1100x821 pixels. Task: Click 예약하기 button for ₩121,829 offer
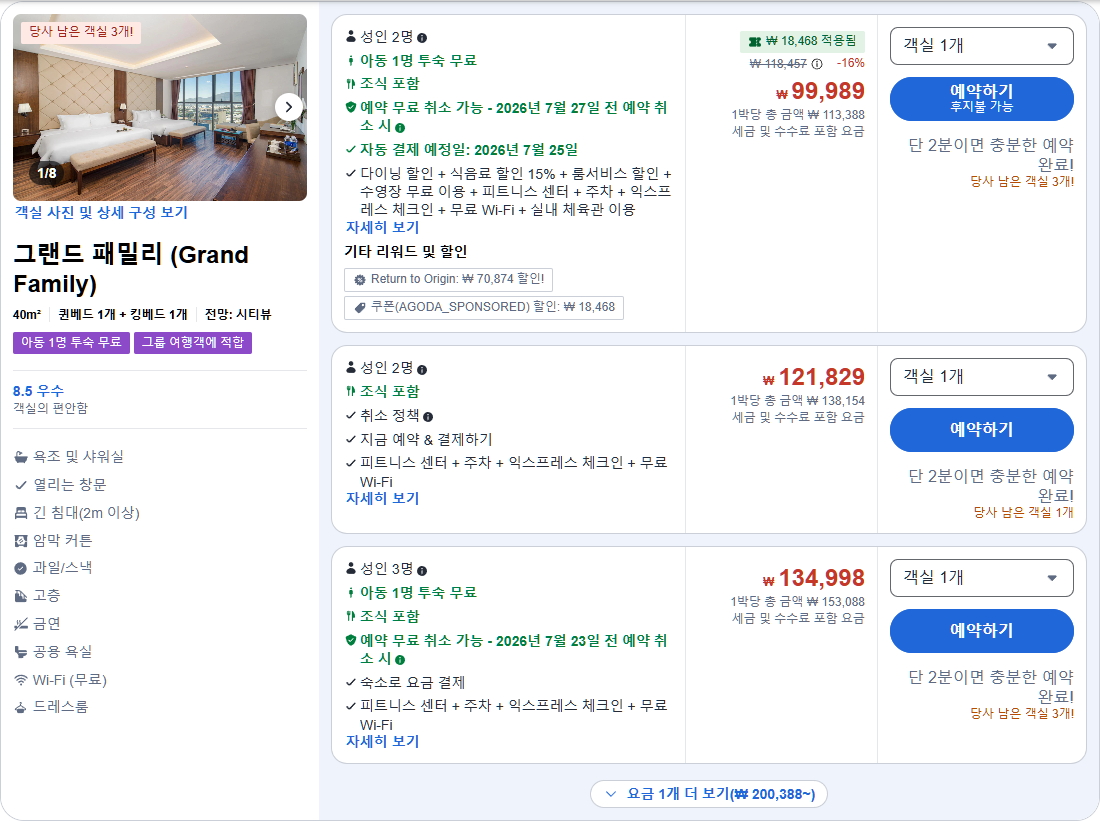pos(981,430)
